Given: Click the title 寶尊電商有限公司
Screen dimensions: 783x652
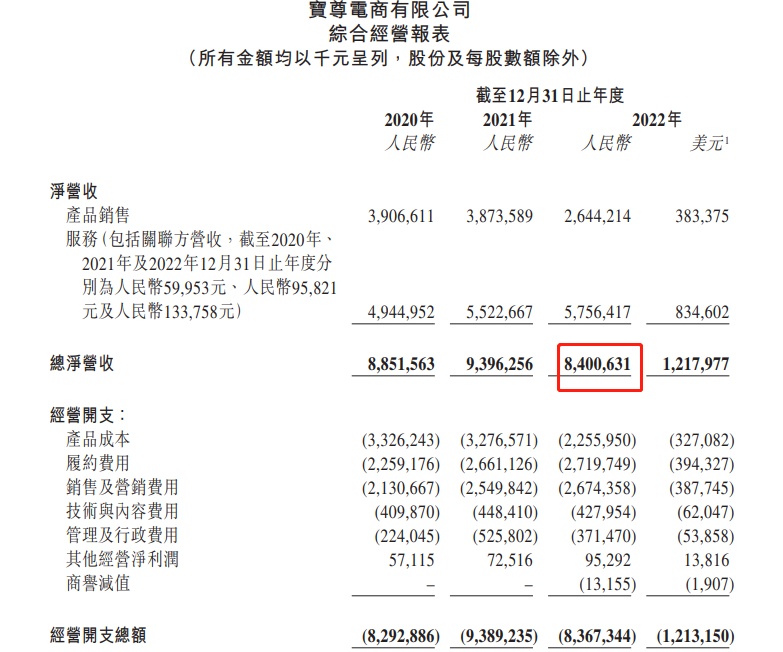Looking at the screenshot, I should (x=390, y=9).
